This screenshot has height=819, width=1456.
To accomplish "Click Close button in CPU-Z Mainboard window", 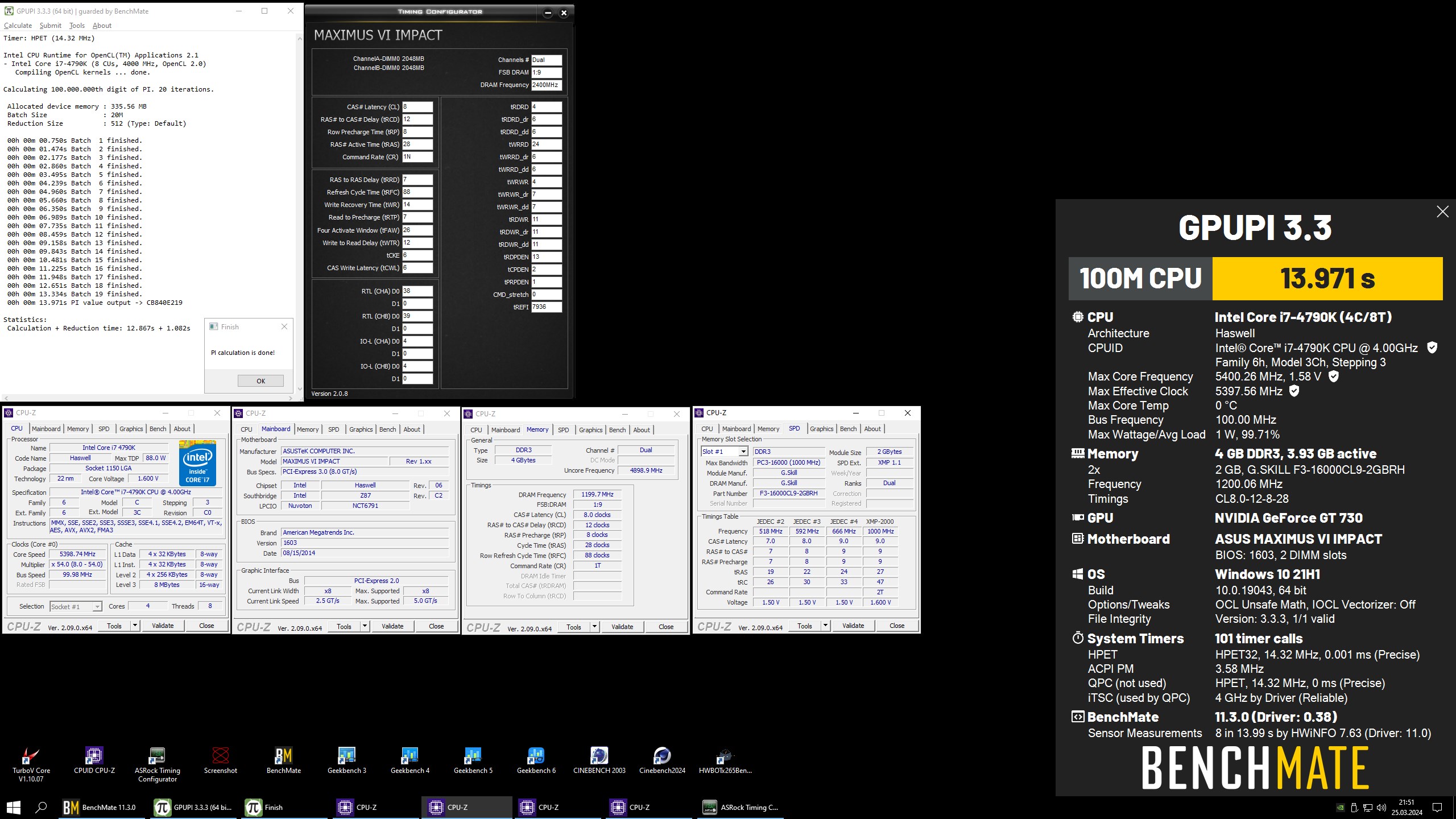I will [436, 626].
